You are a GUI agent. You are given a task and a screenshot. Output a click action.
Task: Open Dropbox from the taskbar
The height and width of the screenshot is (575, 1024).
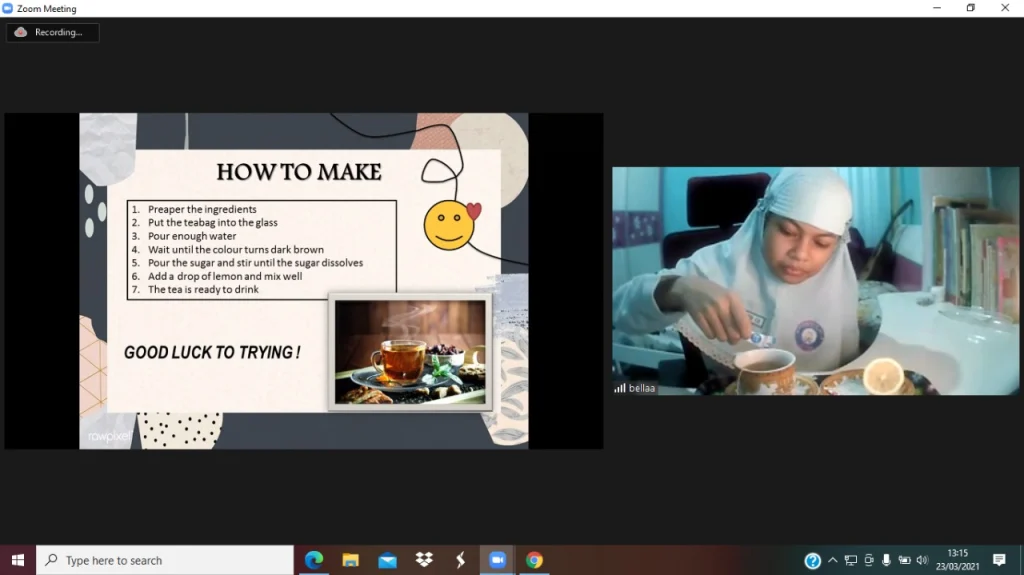coord(424,560)
